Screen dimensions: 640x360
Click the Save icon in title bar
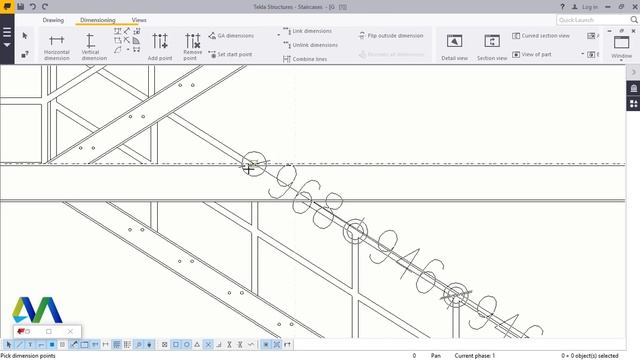coord(20,6)
